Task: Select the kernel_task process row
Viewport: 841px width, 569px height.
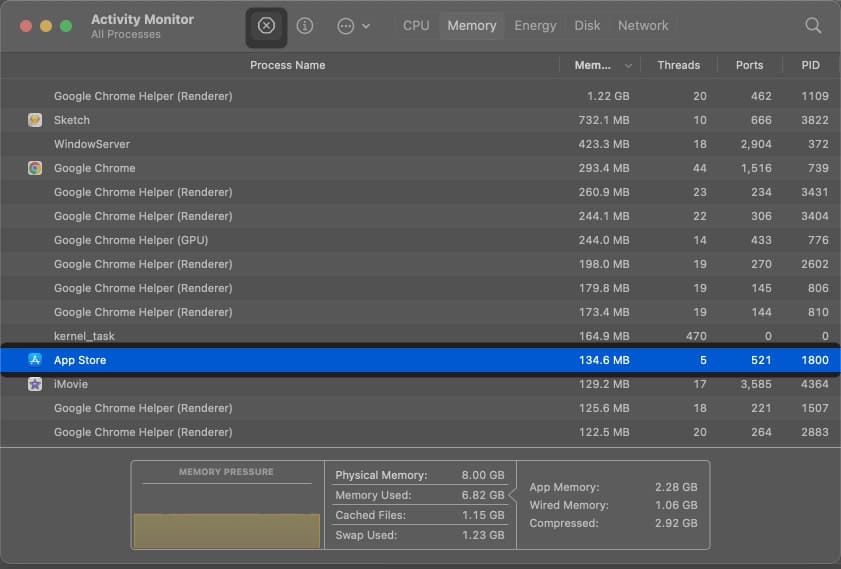Action: coord(420,336)
